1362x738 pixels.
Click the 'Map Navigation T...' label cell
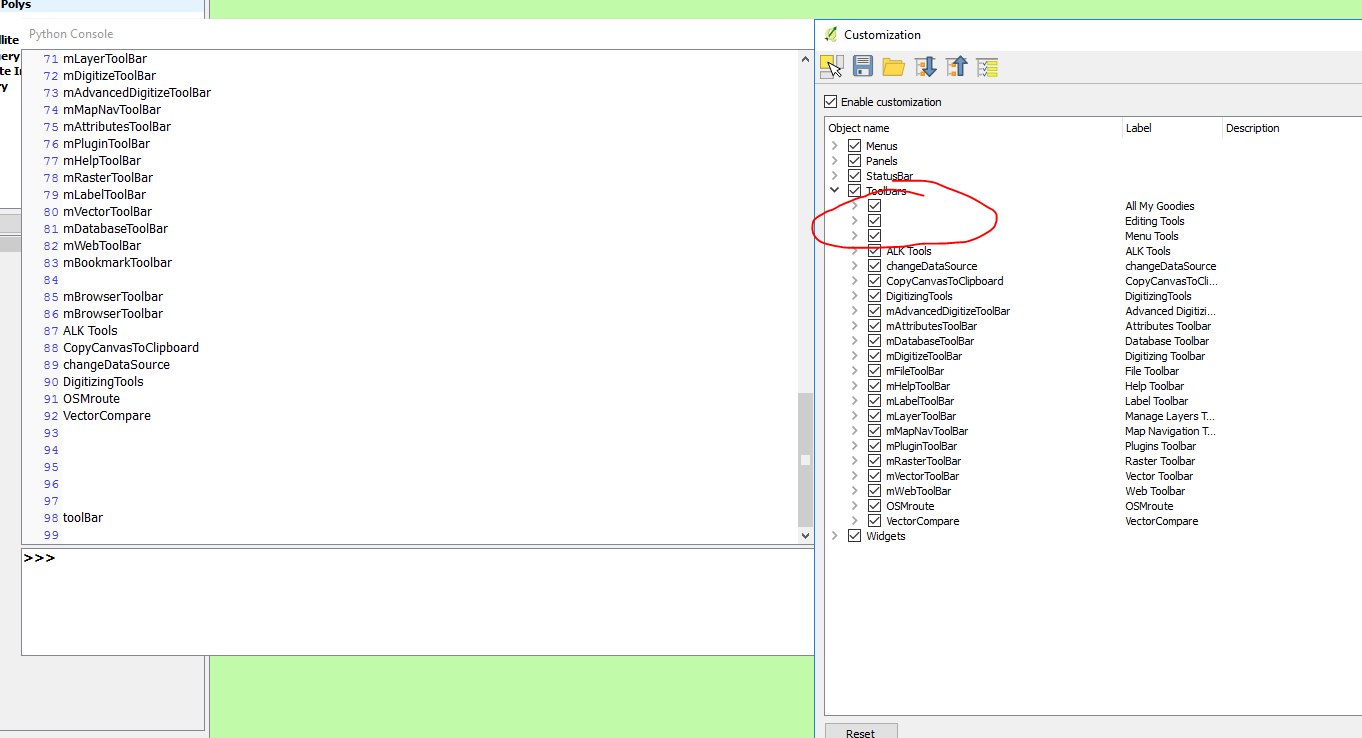point(1170,431)
